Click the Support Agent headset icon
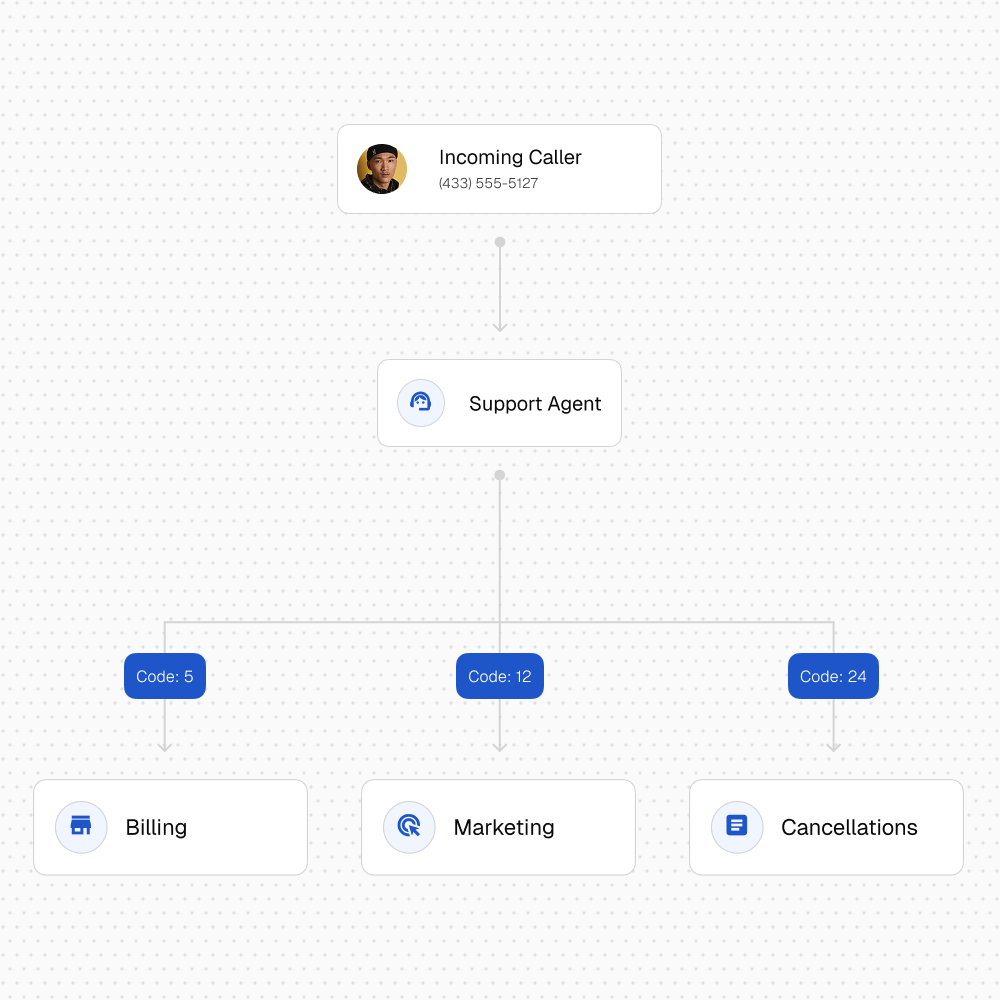This screenshot has height=1000, width=1000. (x=421, y=403)
